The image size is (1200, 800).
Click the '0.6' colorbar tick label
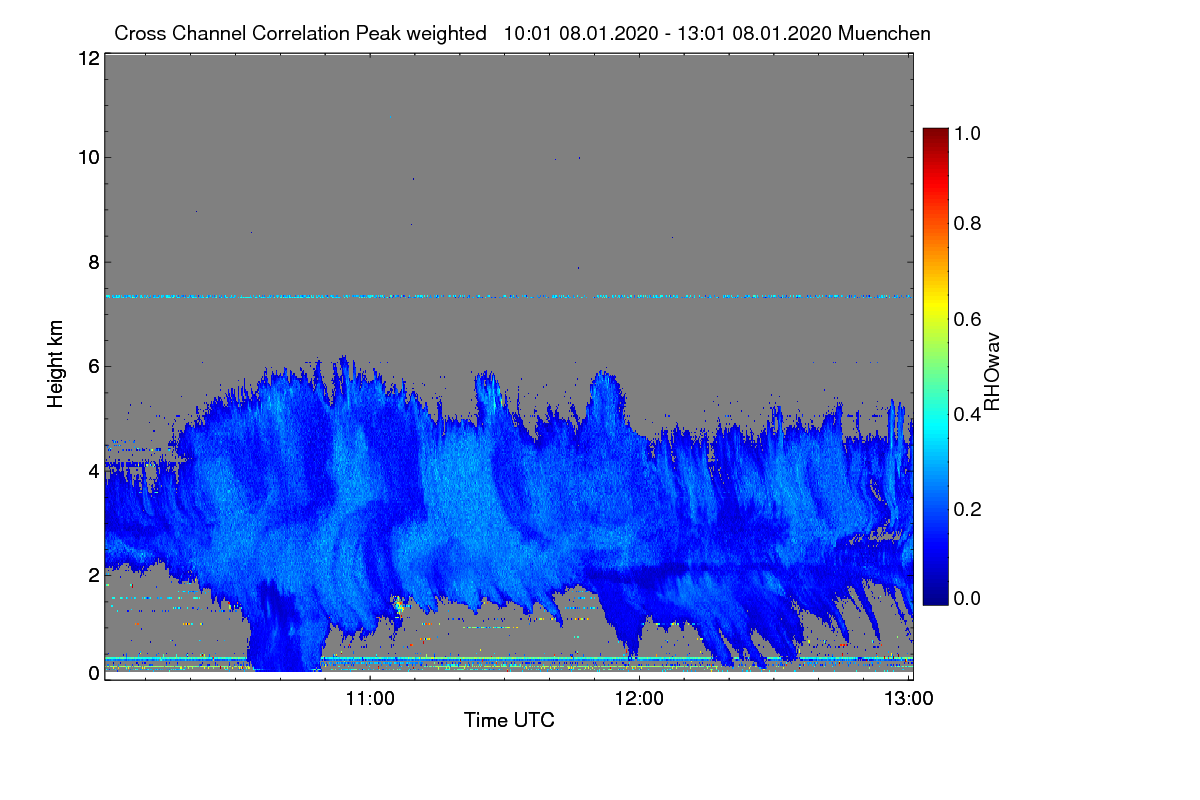pyautogui.click(x=968, y=318)
